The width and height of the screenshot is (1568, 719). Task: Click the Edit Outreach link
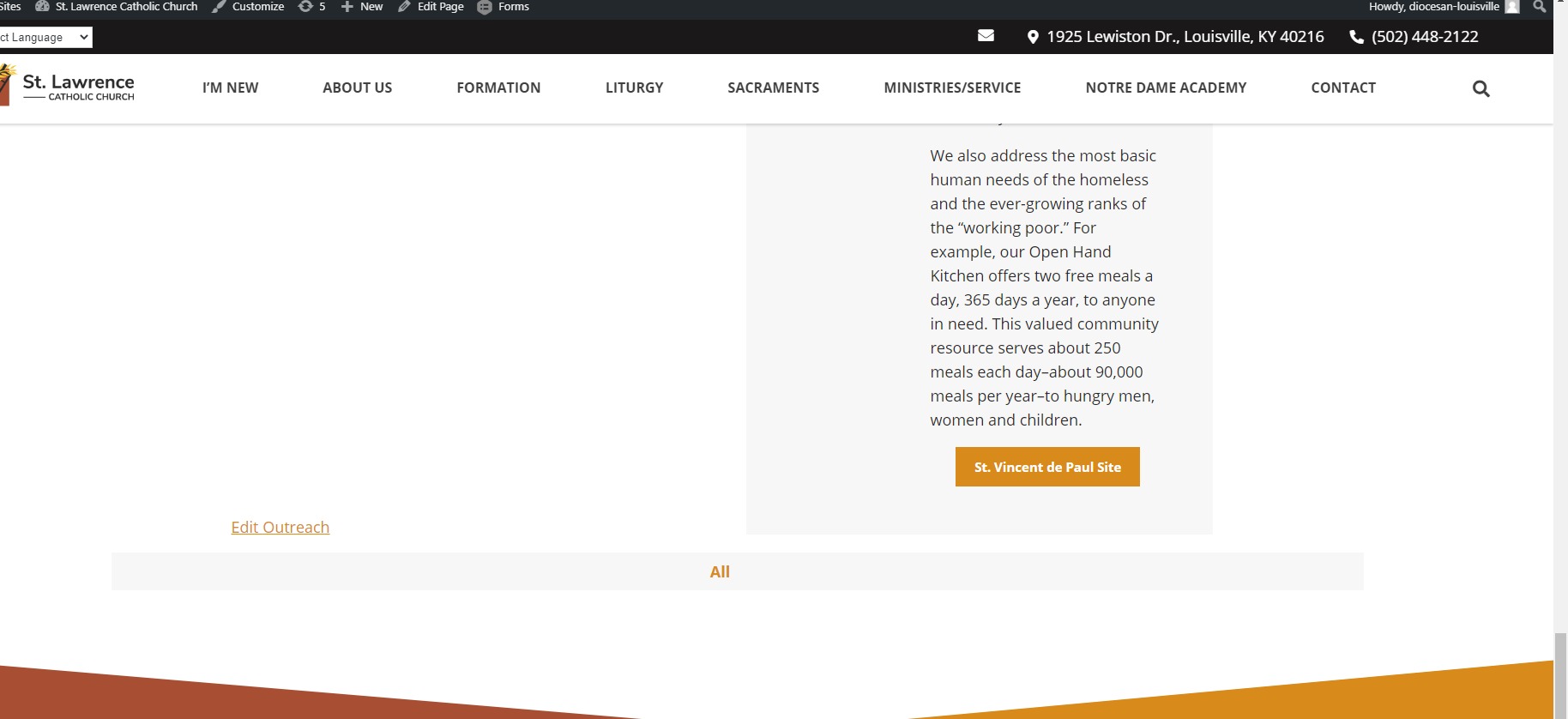pos(280,527)
